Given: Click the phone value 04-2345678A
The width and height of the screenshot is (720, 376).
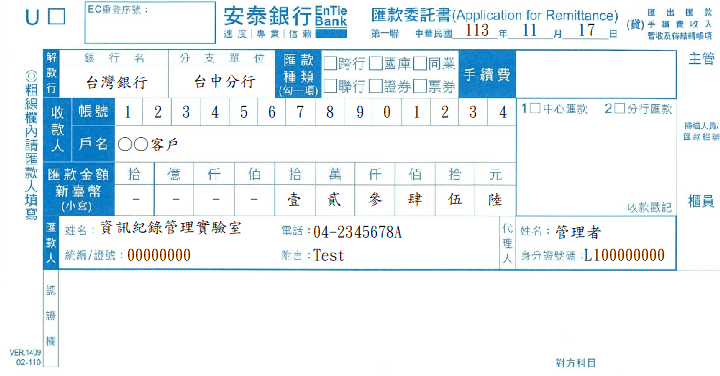Looking at the screenshot, I should pos(357,232).
